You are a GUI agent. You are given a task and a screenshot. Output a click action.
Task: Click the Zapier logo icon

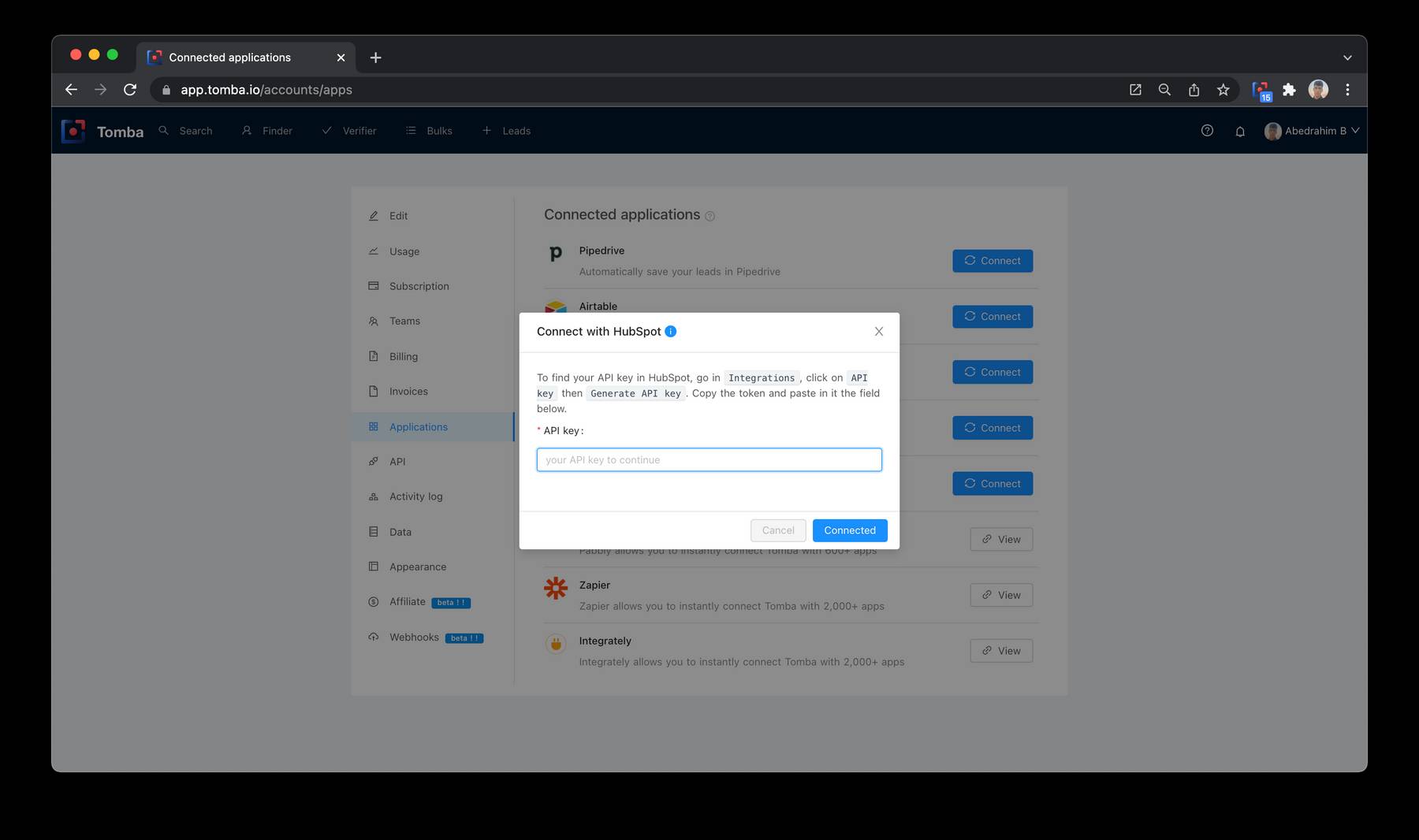pyautogui.click(x=556, y=588)
